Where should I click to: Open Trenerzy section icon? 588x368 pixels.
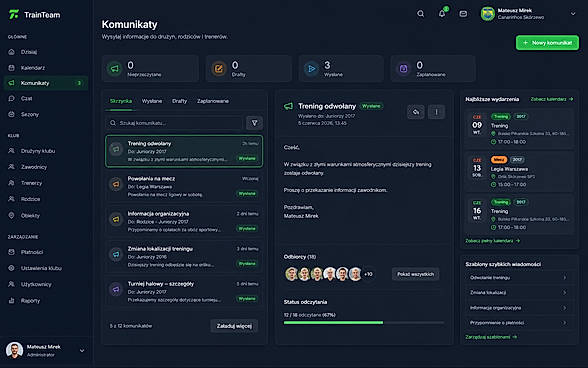(x=12, y=183)
